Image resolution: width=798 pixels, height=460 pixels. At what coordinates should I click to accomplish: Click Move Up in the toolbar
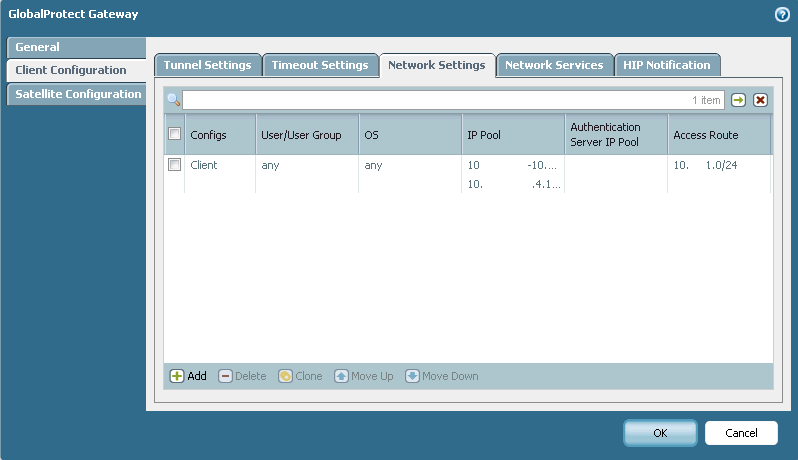(364, 376)
